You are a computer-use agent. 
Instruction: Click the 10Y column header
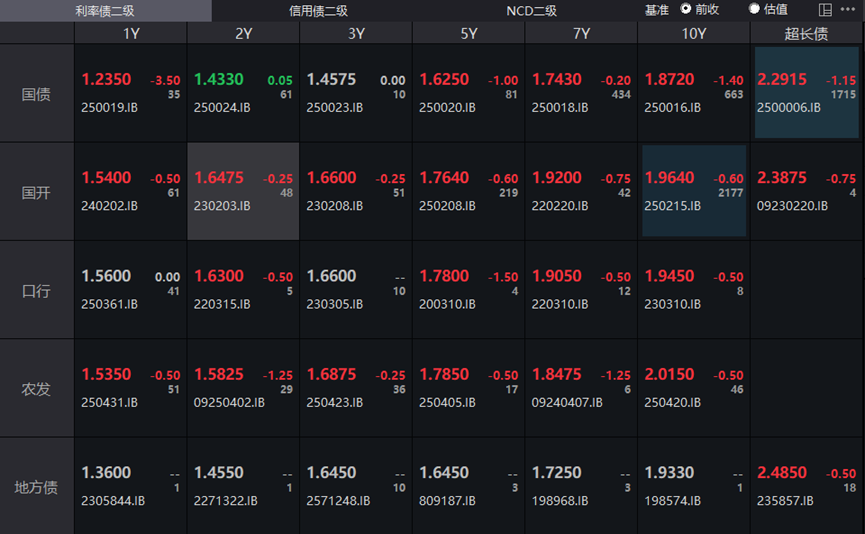[693, 33]
